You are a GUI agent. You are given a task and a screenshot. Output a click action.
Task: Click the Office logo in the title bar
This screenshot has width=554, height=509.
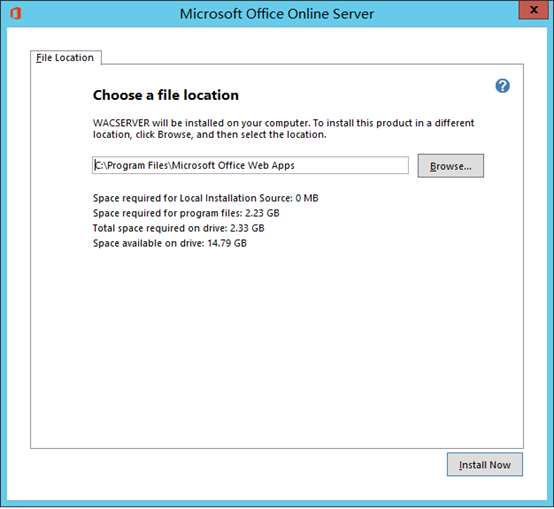16,14
